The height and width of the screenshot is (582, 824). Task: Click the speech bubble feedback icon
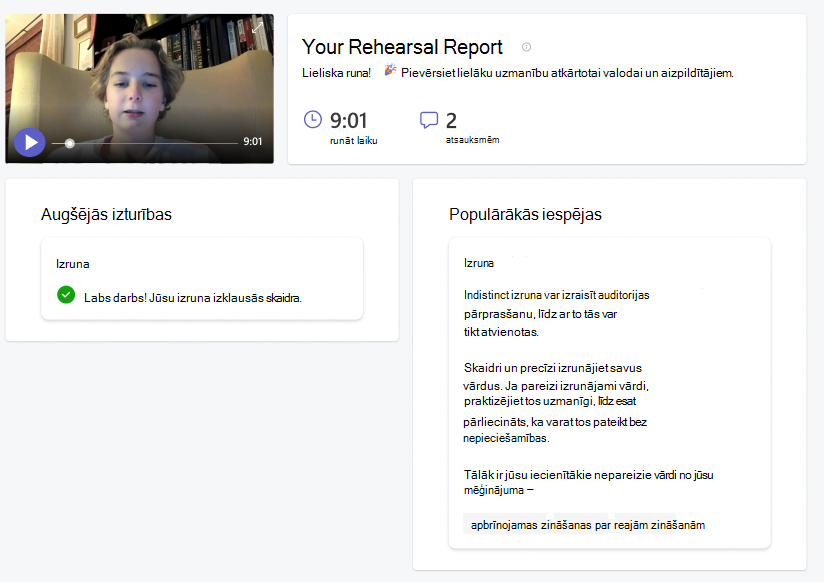(x=429, y=120)
